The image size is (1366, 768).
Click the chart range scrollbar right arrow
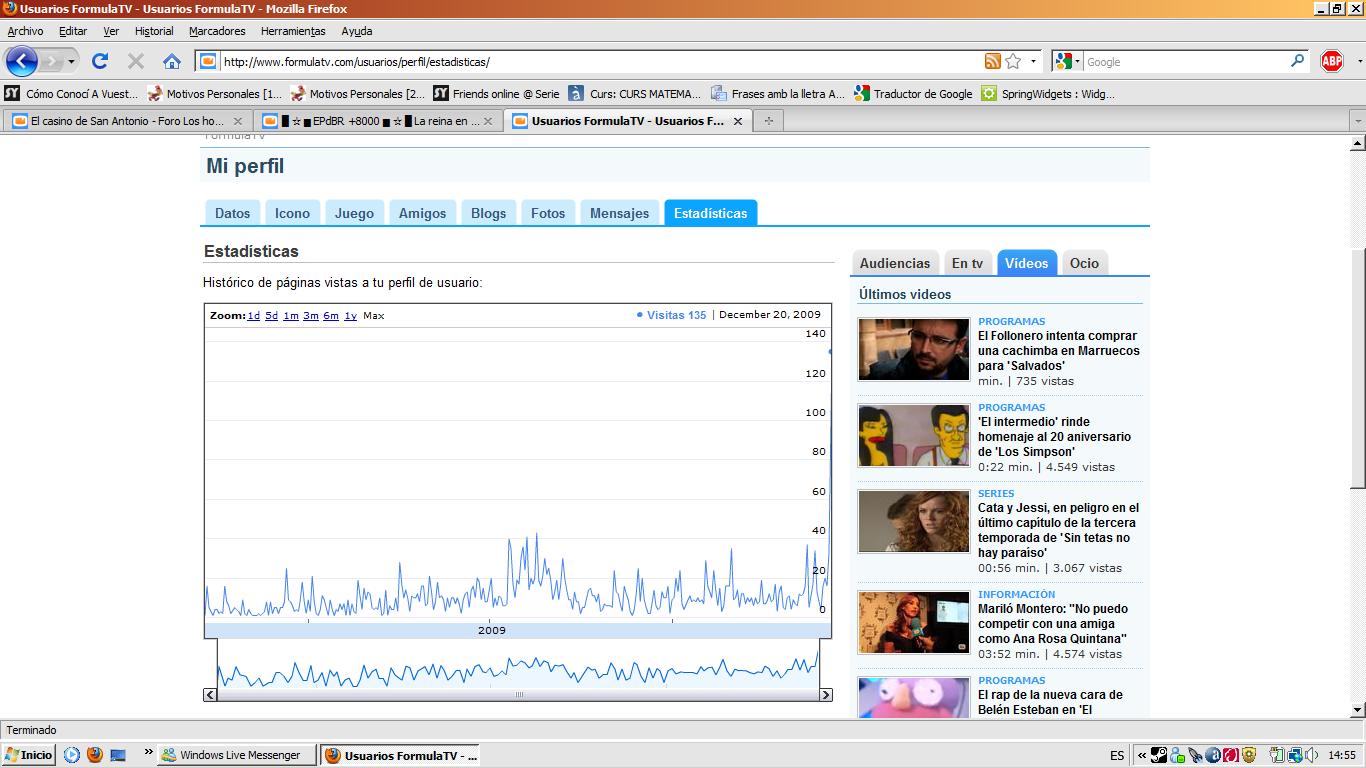826,694
